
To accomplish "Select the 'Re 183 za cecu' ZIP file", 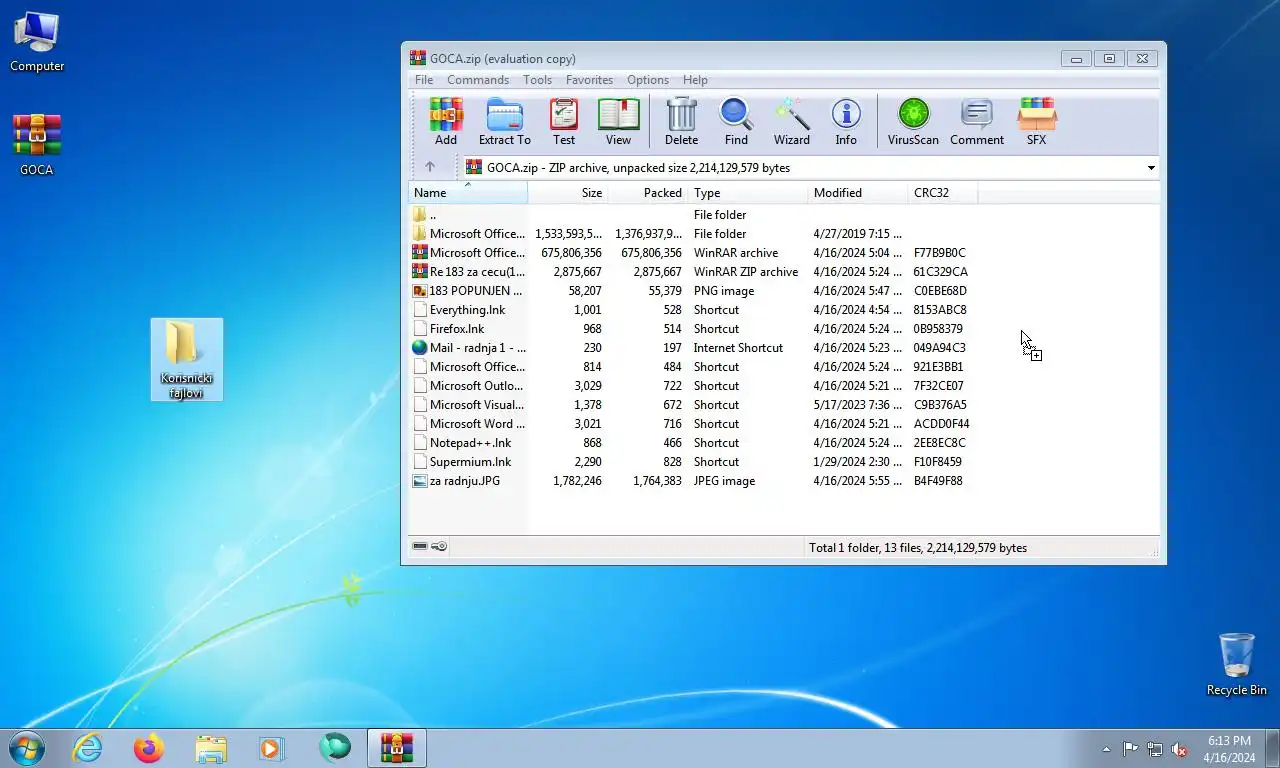I will [x=784, y=271].
